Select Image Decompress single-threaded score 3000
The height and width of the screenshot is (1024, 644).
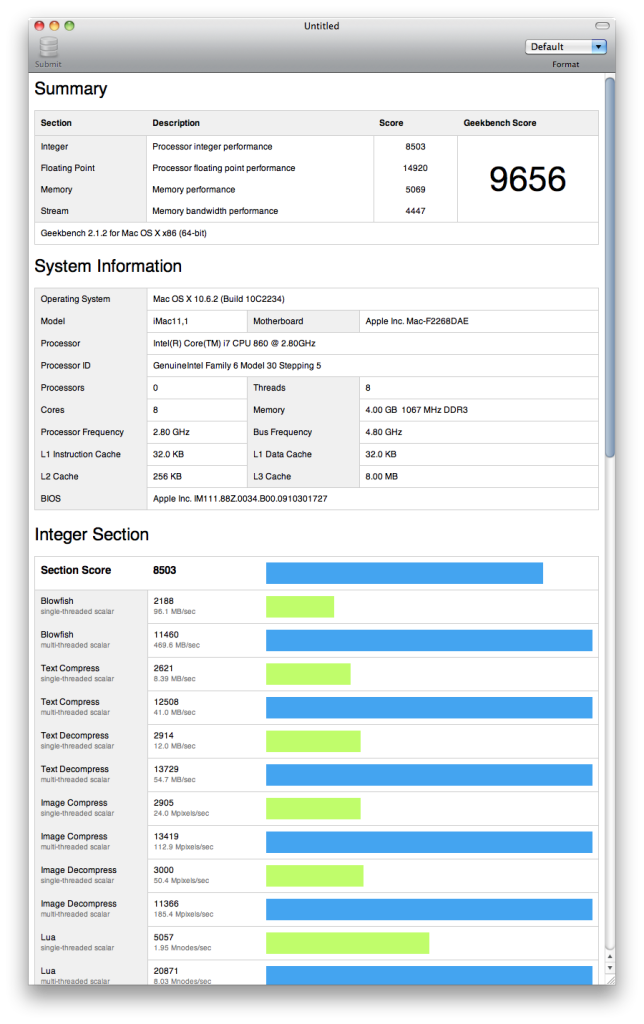pos(163,870)
